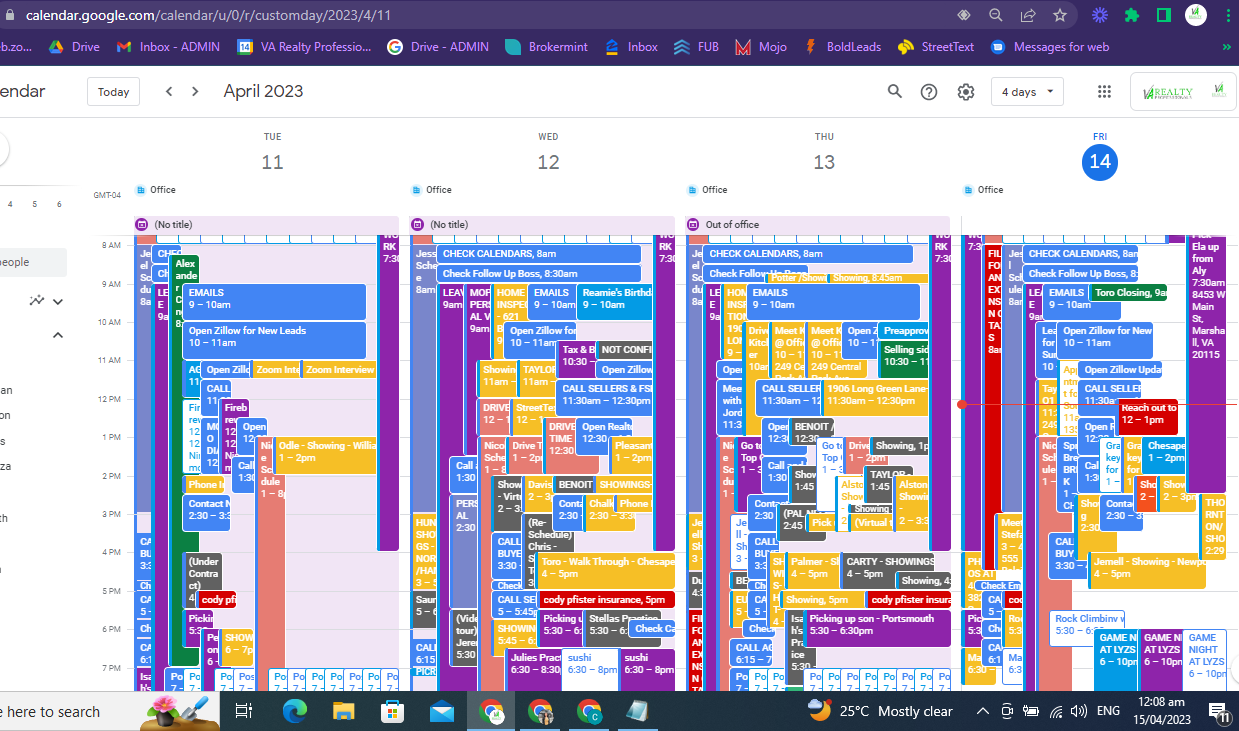Select Friday 14 date circle
Screen dimensions: 1239x731
[1100, 162]
